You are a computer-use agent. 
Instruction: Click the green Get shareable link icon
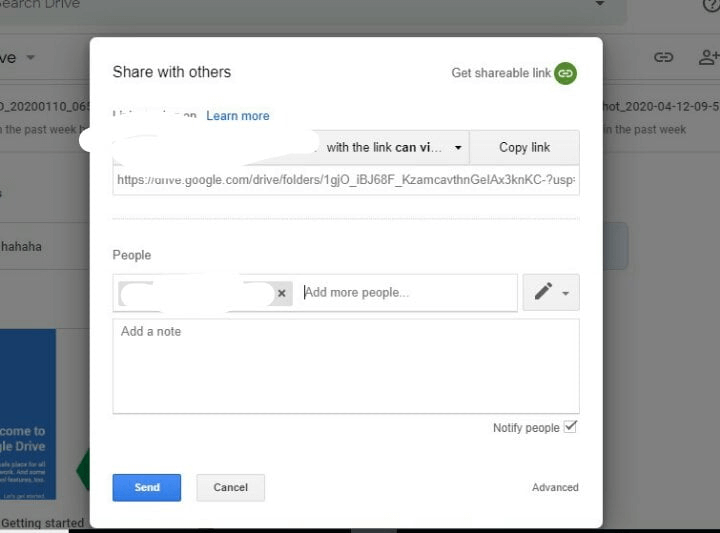[x=565, y=73]
